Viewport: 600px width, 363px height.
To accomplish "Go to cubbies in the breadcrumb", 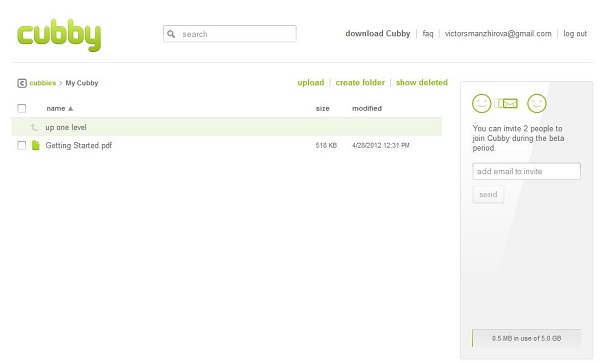I will (43, 83).
